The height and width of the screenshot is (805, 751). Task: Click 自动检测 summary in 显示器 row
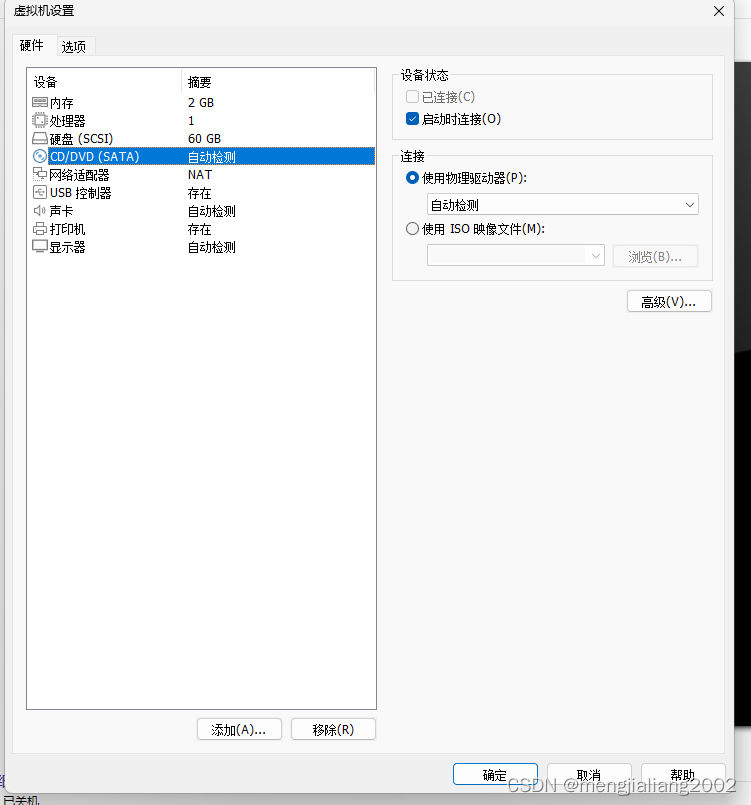(211, 247)
